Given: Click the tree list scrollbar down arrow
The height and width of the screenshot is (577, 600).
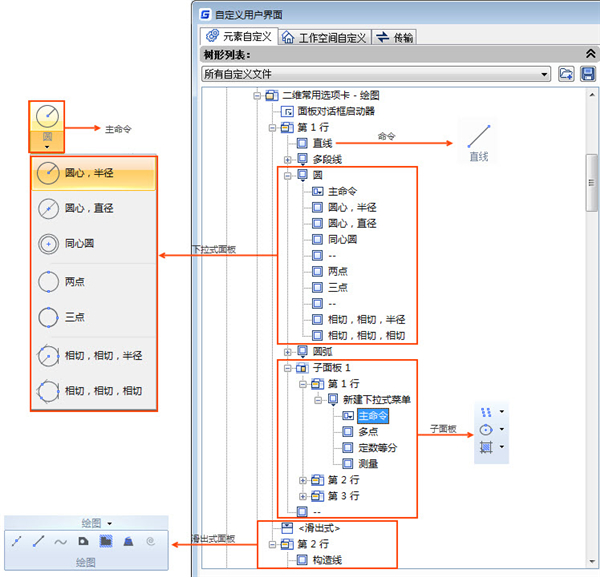Looking at the screenshot, I should click(592, 562).
